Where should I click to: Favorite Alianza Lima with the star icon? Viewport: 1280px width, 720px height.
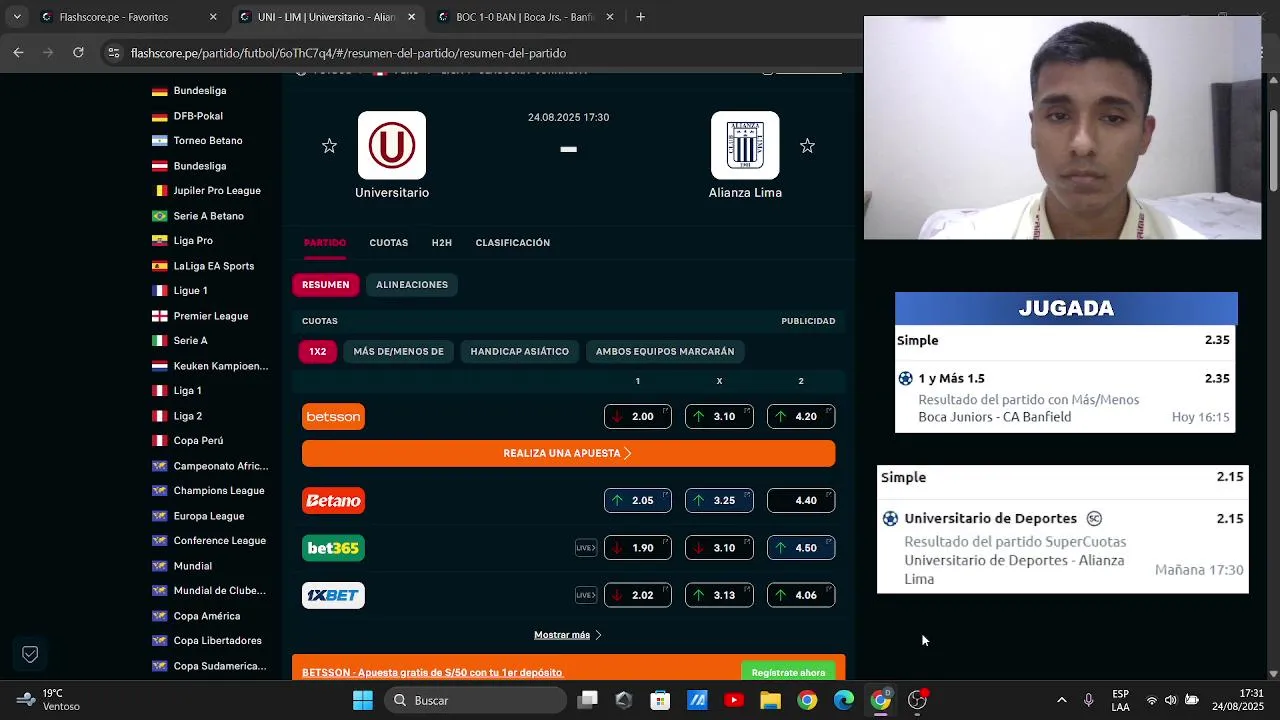coord(807,146)
